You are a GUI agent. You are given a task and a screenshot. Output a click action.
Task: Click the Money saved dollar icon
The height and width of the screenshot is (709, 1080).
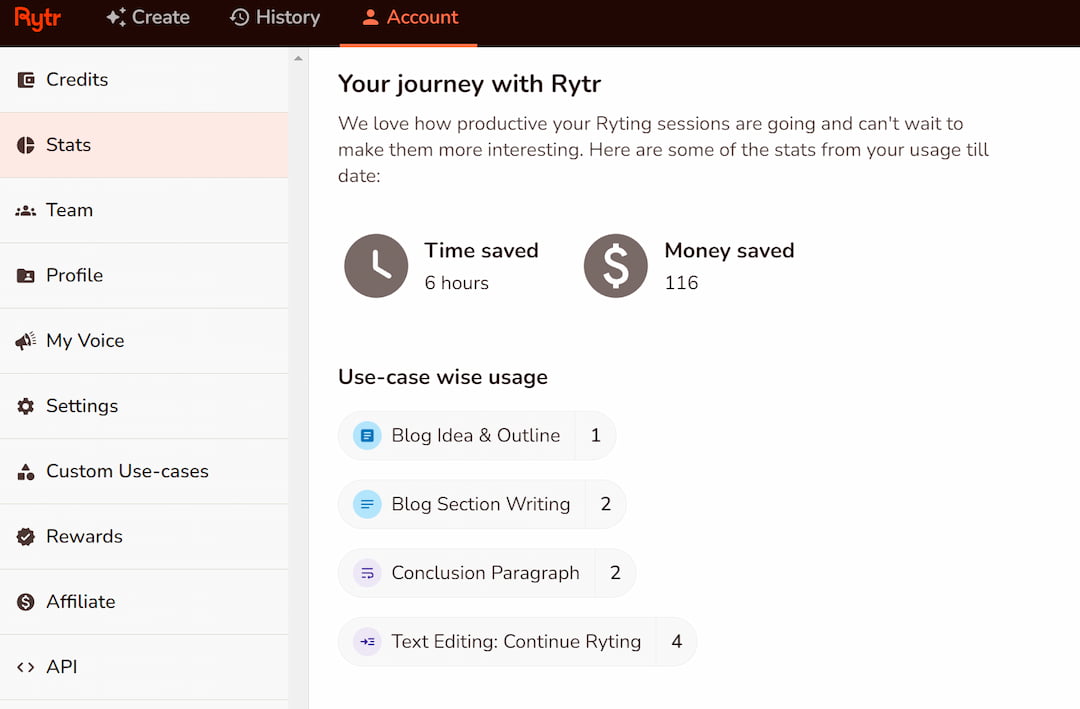point(616,266)
